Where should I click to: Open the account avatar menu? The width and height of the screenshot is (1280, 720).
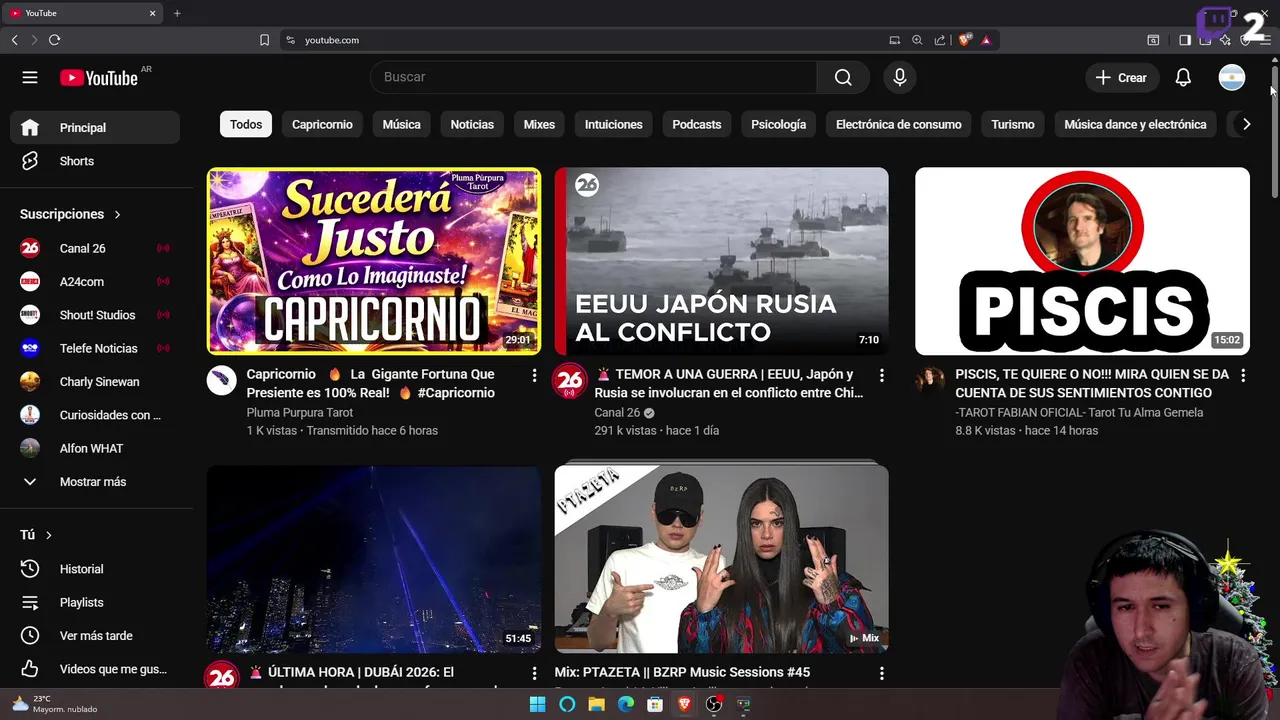point(1232,77)
